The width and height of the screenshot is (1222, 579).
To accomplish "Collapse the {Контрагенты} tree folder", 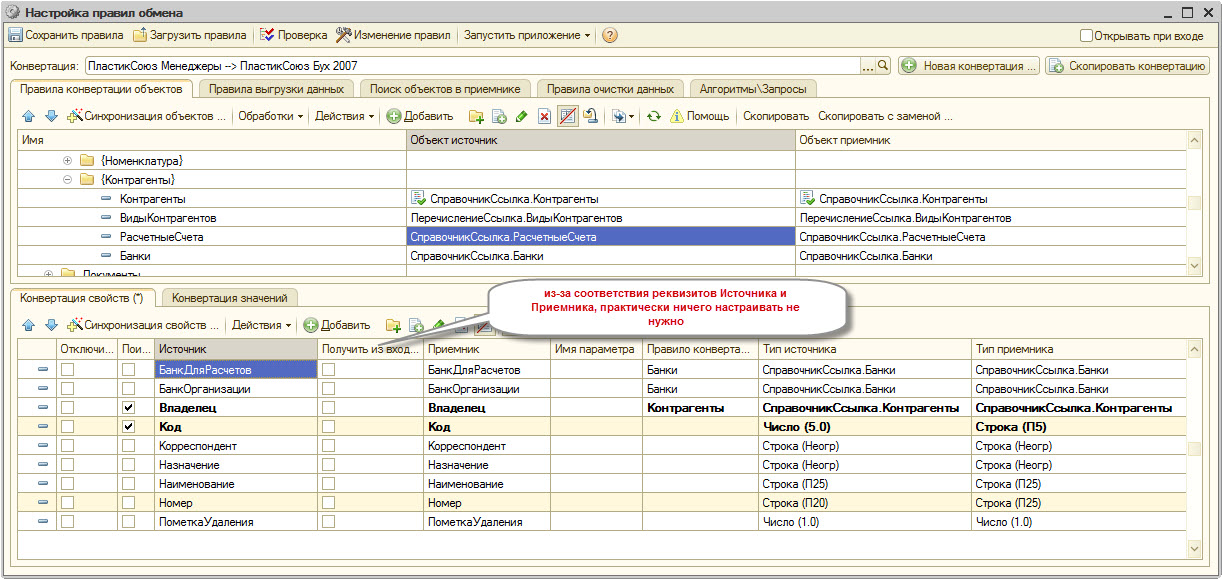I will (67, 180).
